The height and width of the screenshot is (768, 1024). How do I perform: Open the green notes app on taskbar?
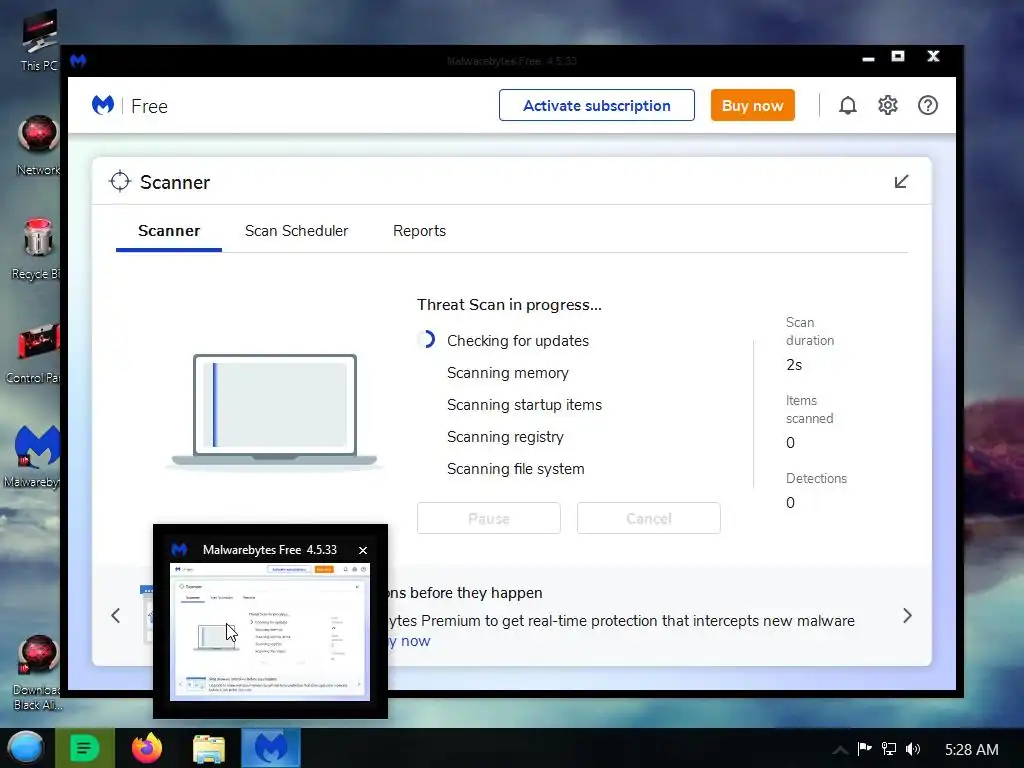pos(84,748)
